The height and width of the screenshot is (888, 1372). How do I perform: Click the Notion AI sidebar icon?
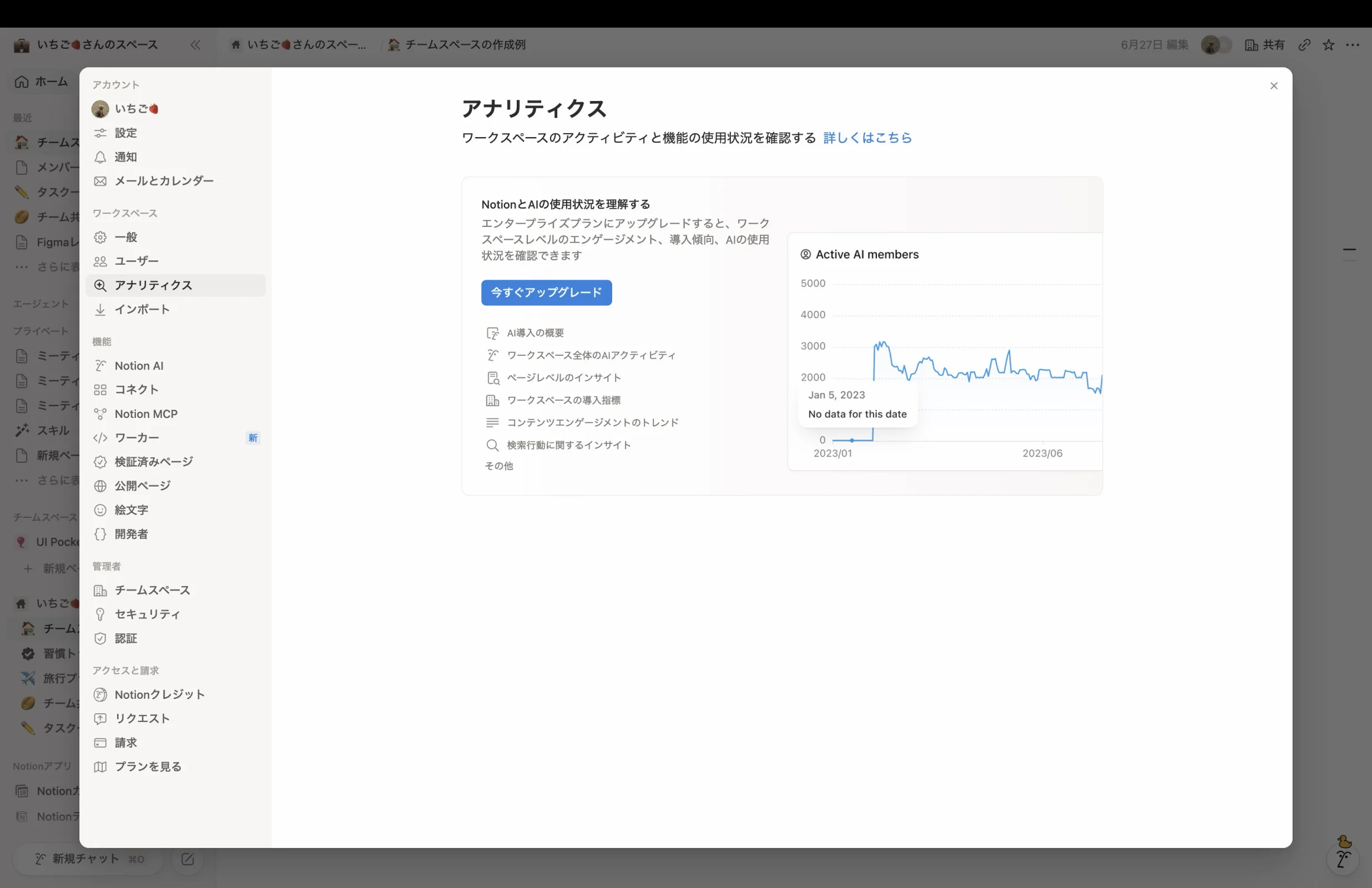tap(100, 366)
